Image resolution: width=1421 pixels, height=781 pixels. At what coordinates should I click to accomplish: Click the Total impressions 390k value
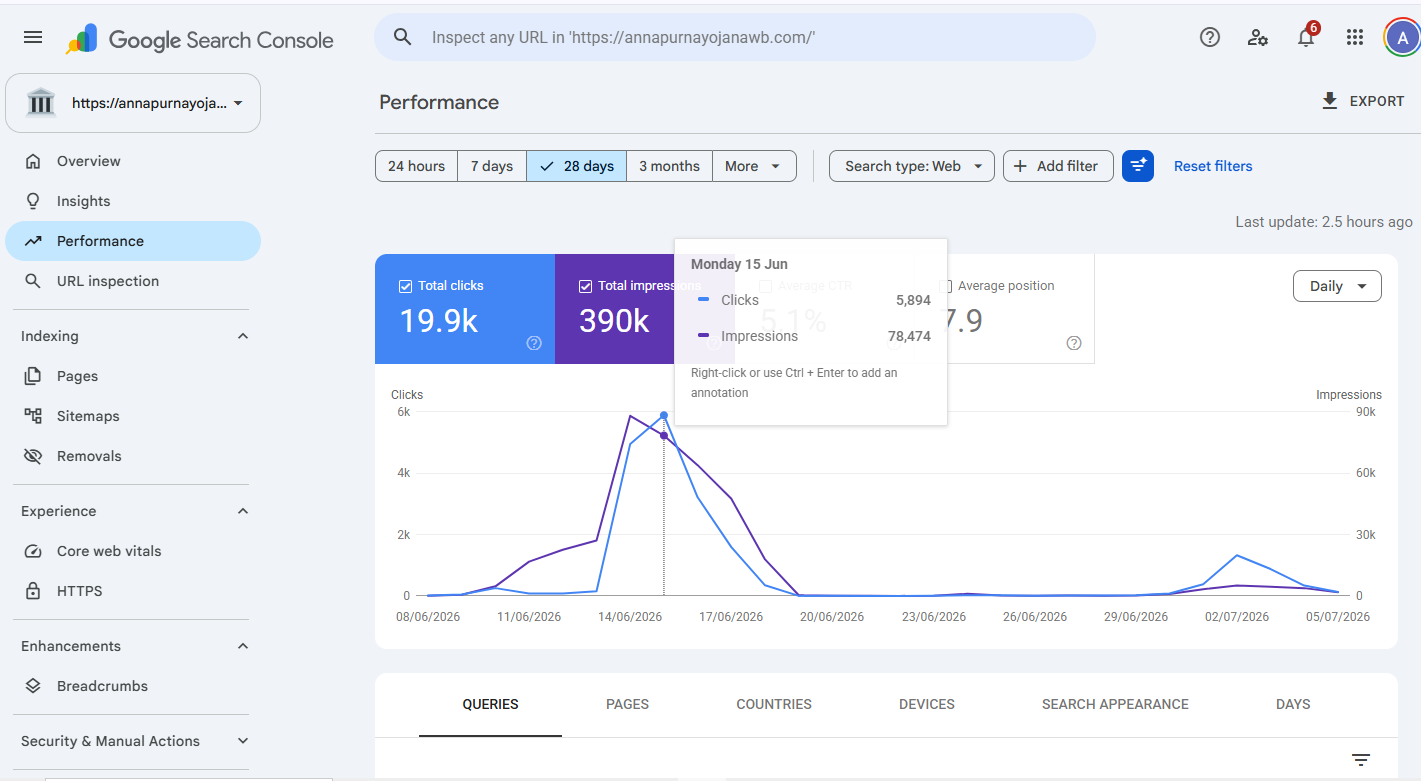(x=614, y=321)
